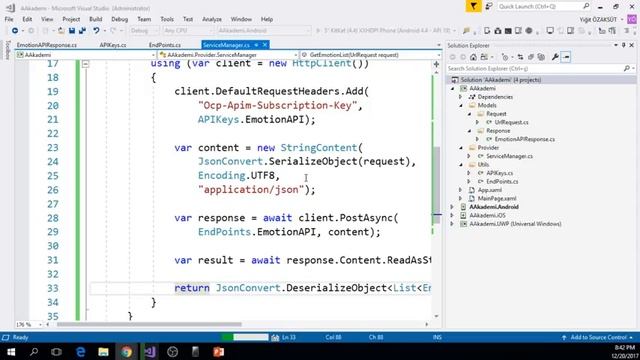640x360 pixels.
Task: Expand the AAkademi.Android project
Action: click(x=452, y=207)
